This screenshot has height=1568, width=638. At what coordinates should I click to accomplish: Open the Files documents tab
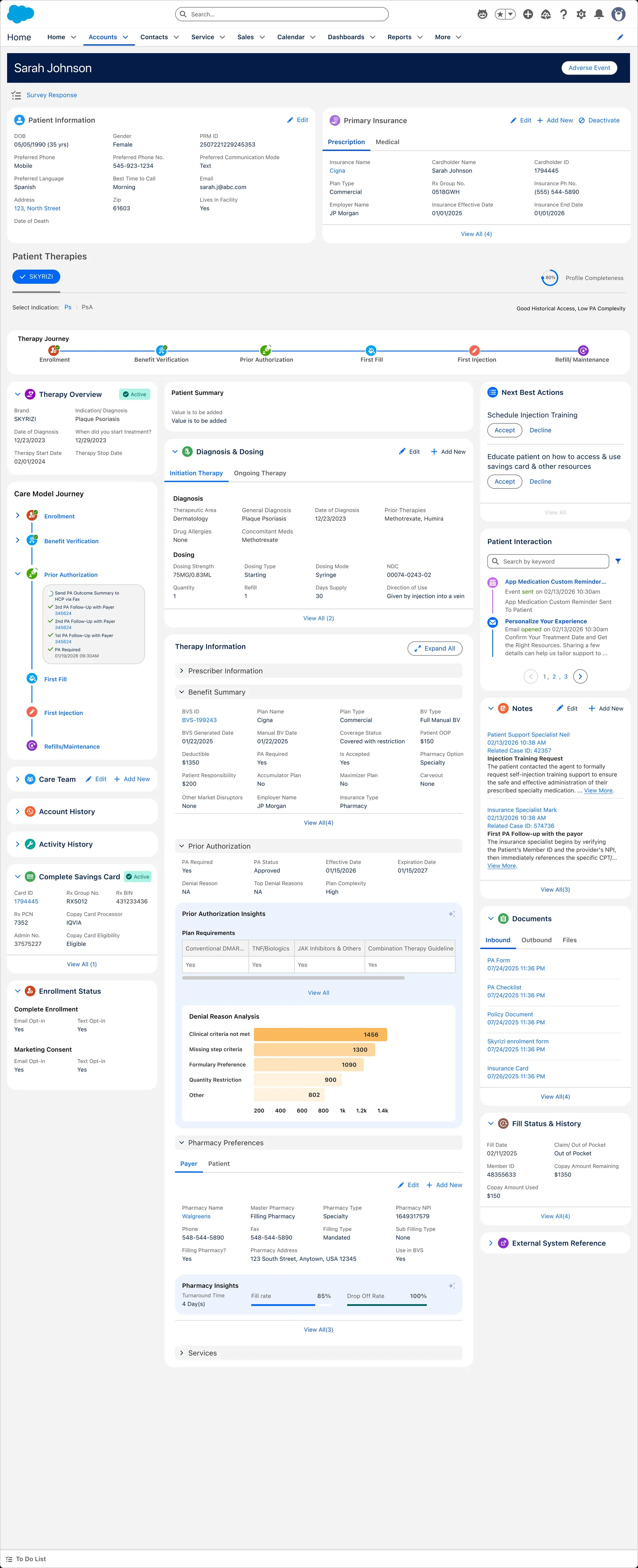570,940
